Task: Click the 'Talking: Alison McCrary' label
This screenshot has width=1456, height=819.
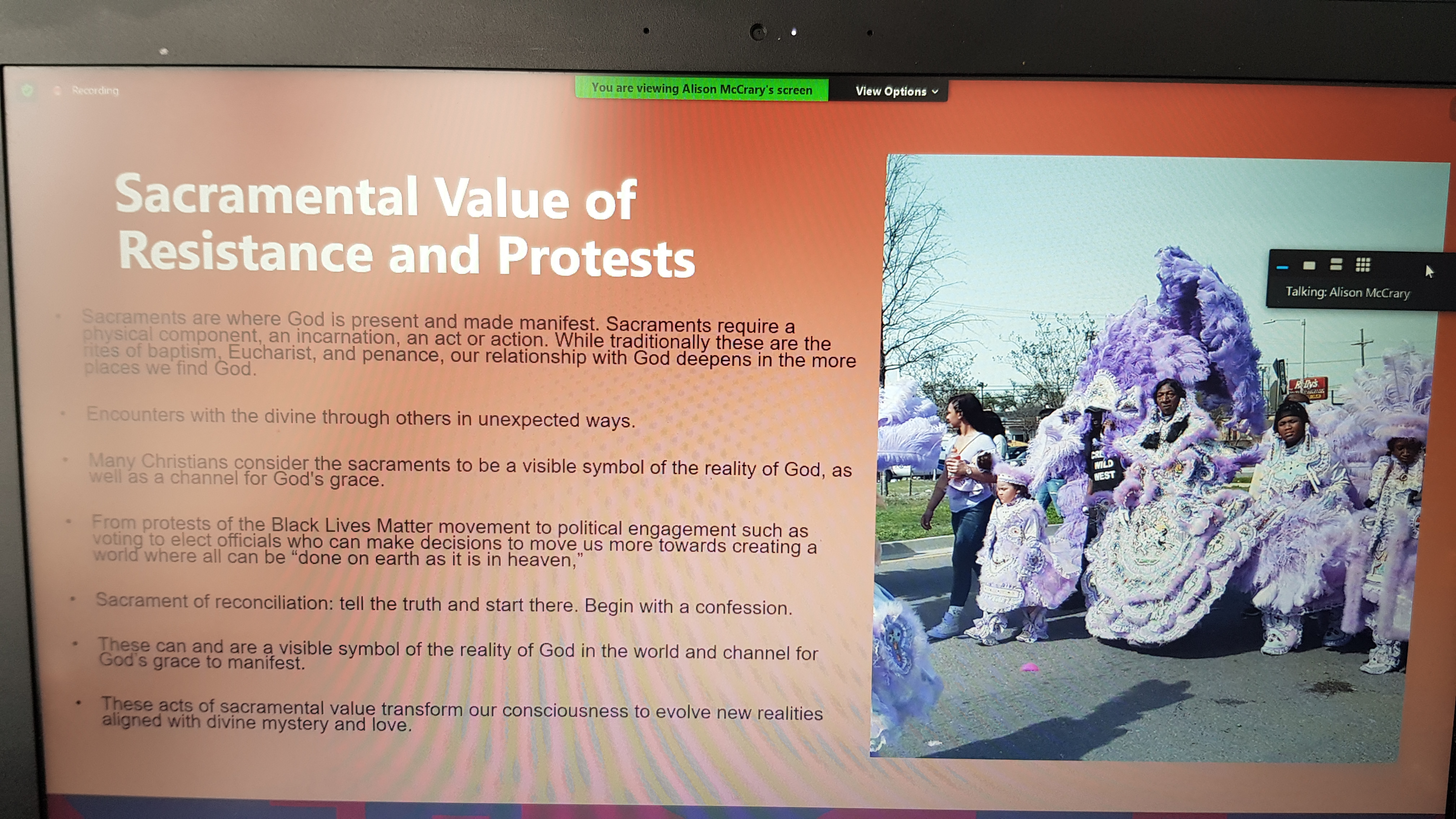Action: tap(1347, 293)
